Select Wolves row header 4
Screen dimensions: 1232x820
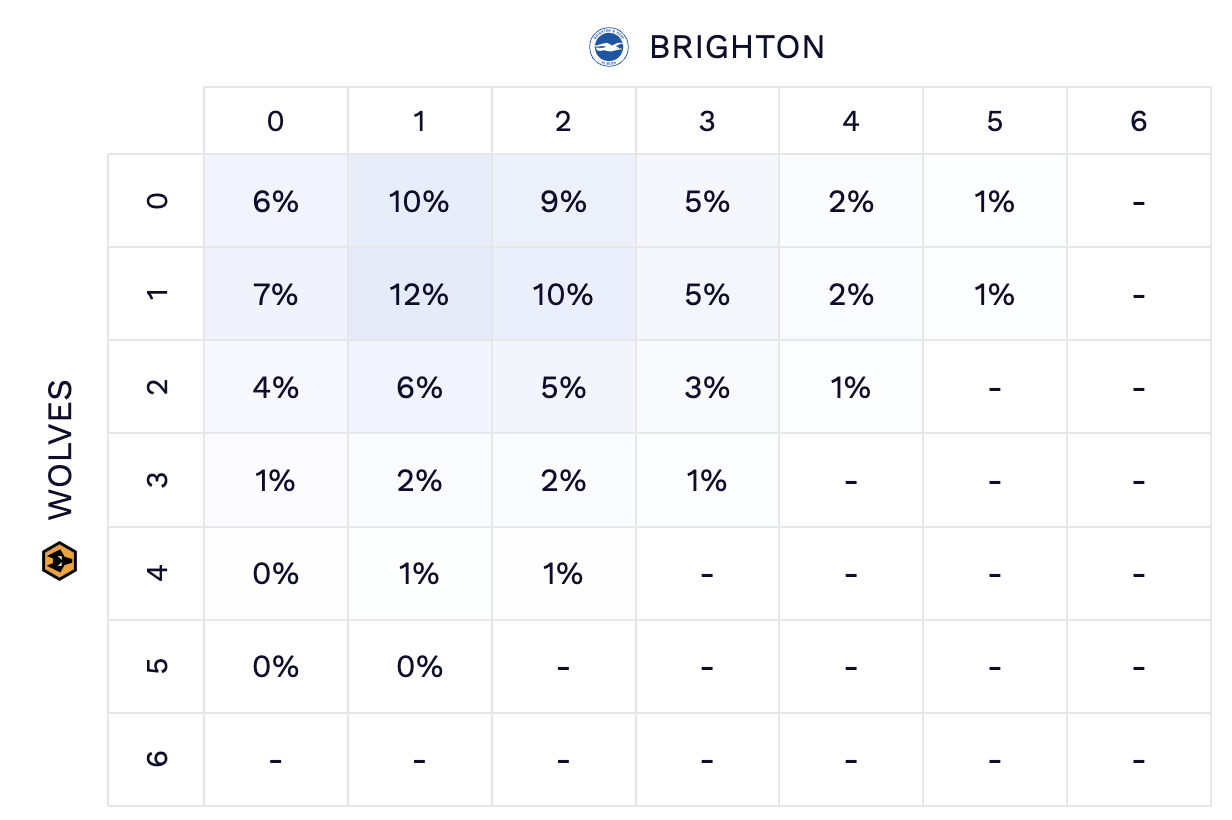pyautogui.click(x=157, y=573)
